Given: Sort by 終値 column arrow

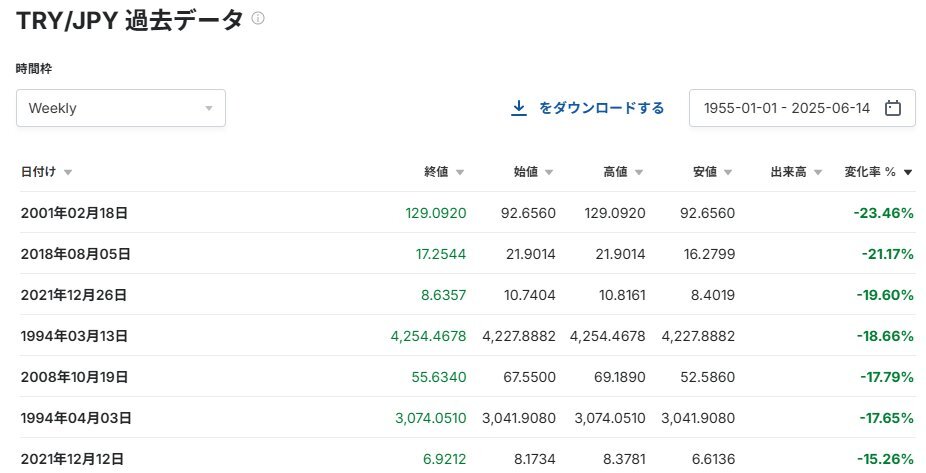Looking at the screenshot, I should pos(460,172).
